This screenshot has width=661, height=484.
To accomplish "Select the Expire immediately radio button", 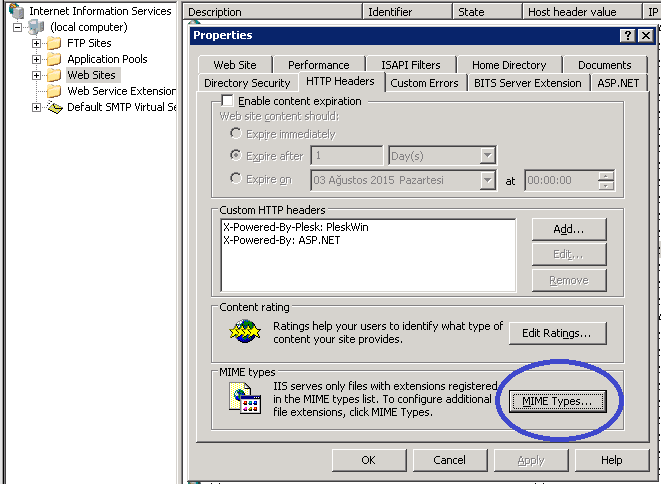I will pos(236,134).
